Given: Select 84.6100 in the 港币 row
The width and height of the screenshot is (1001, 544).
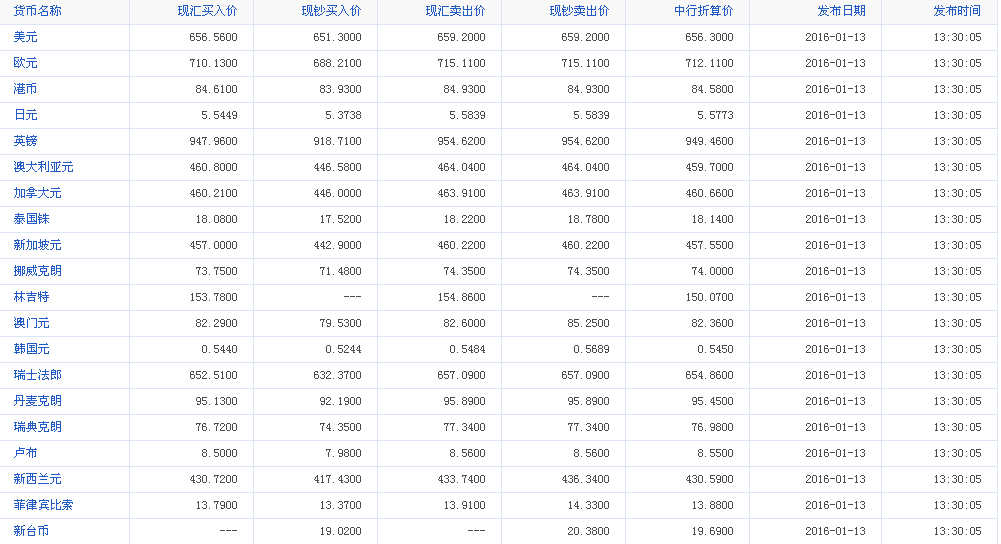Looking at the screenshot, I should pos(216,89).
